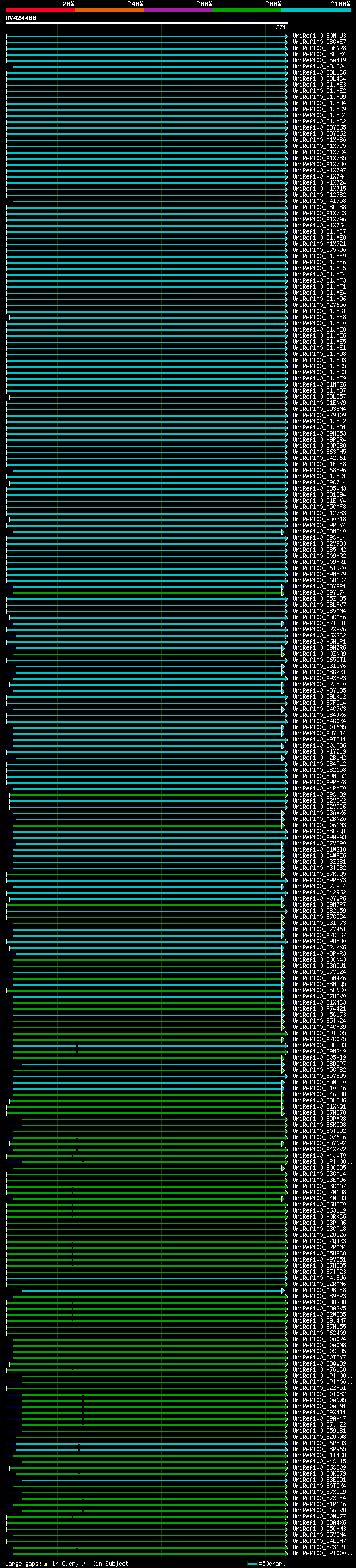Open hit UniRef100_A6XGS2
The image size is (356, 1568).
tap(319, 635)
